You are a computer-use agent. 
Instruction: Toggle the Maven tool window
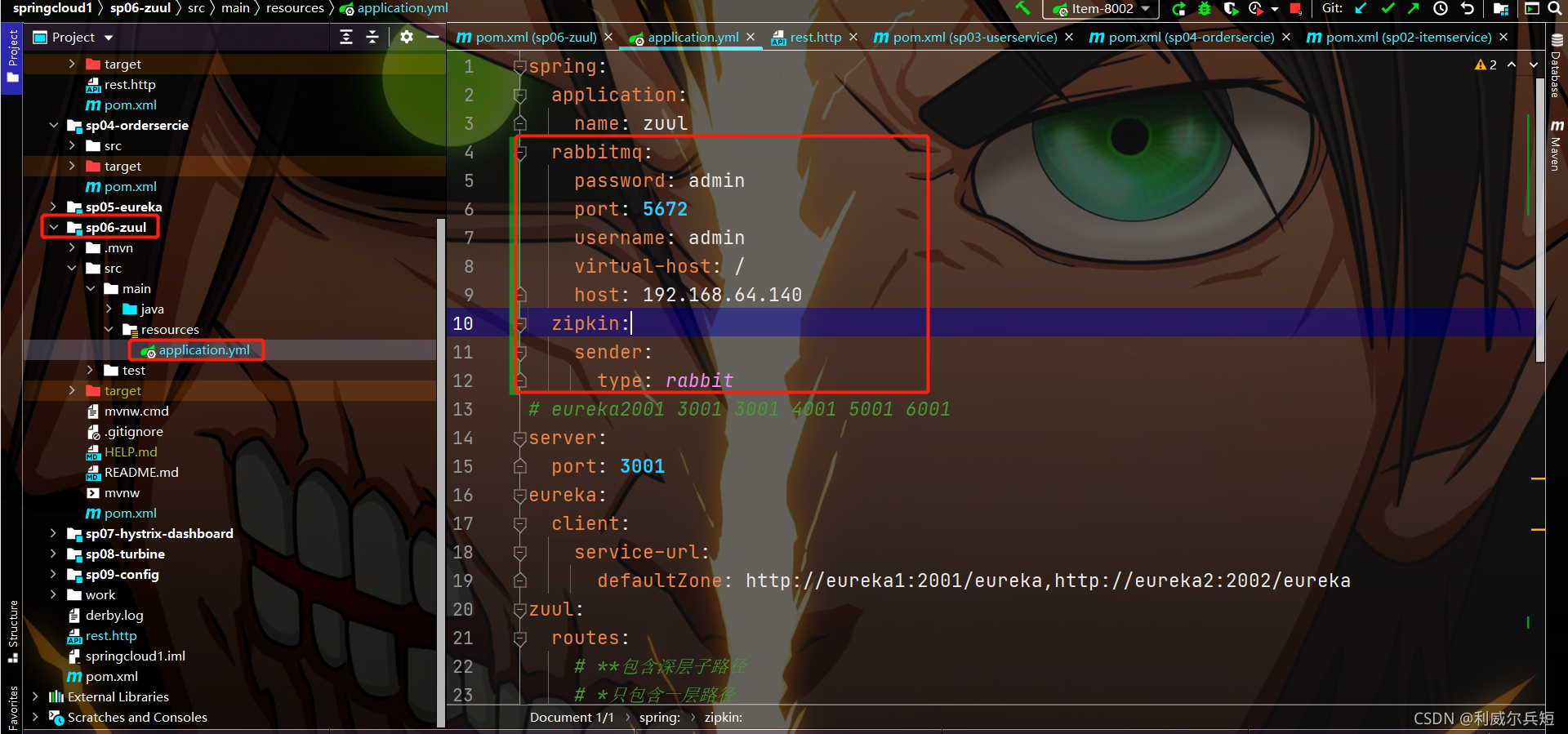click(x=1557, y=146)
